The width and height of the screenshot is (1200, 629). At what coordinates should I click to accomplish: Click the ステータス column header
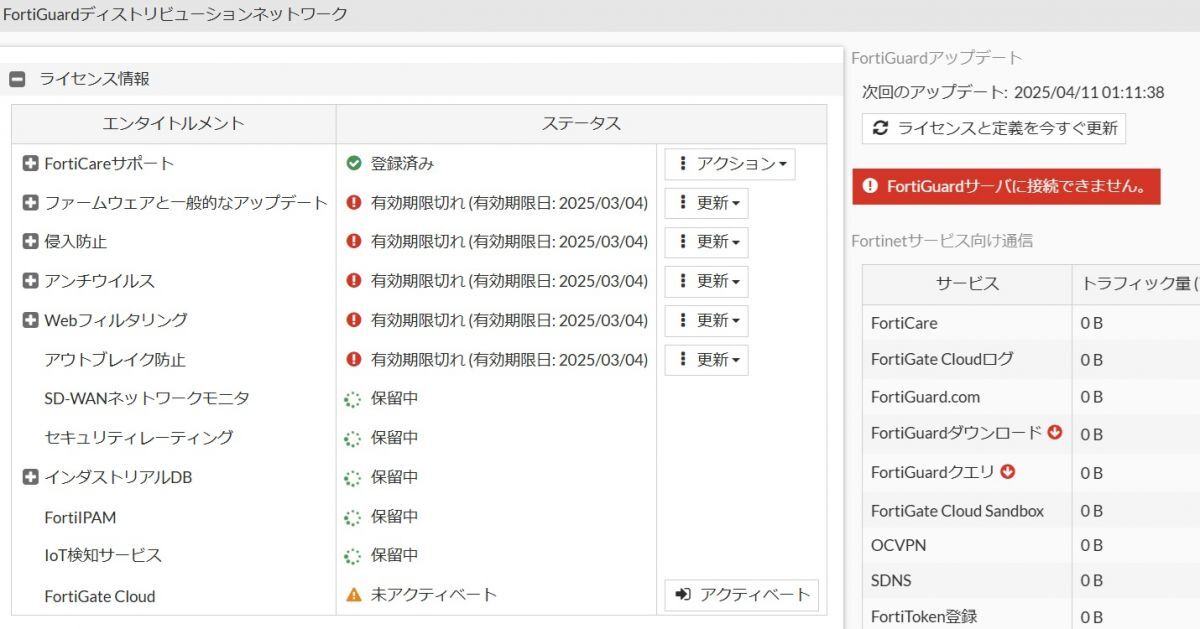[581, 123]
